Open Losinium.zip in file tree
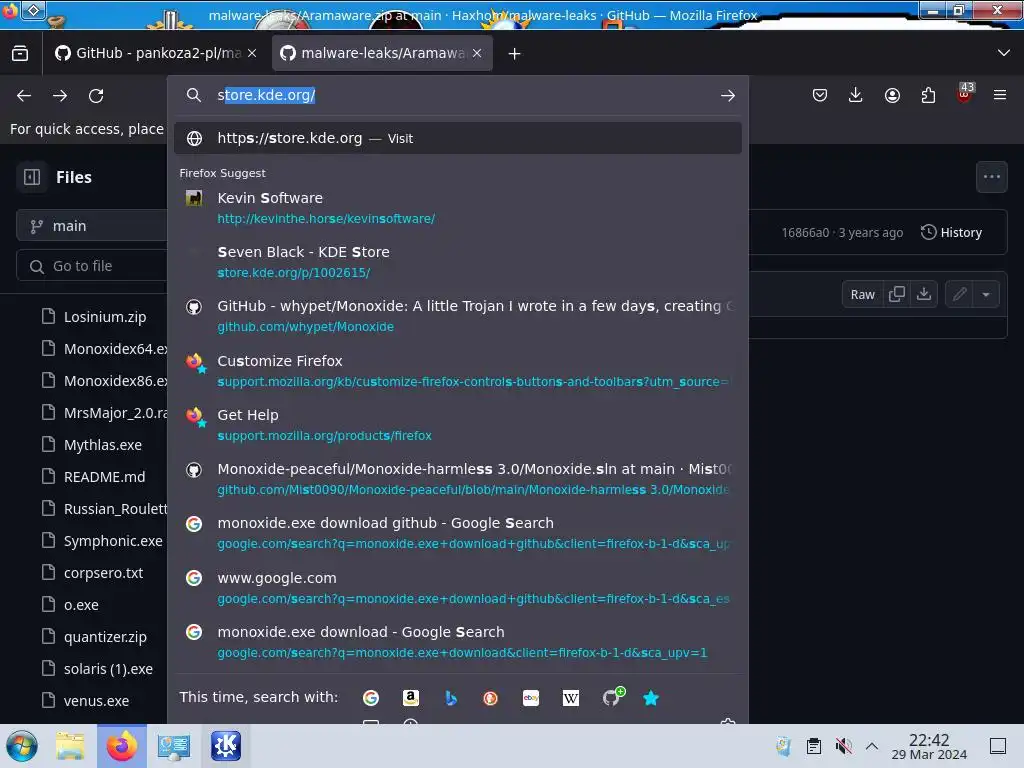Image resolution: width=1024 pixels, height=768 pixels. (x=104, y=317)
